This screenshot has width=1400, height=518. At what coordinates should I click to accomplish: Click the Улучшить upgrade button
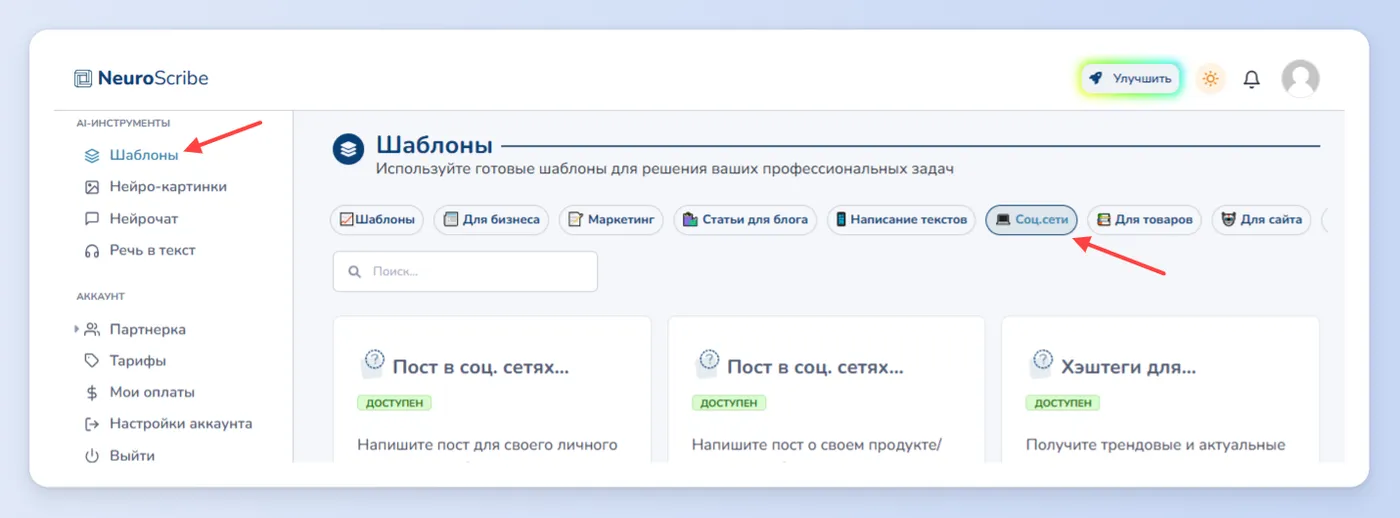click(x=1130, y=78)
